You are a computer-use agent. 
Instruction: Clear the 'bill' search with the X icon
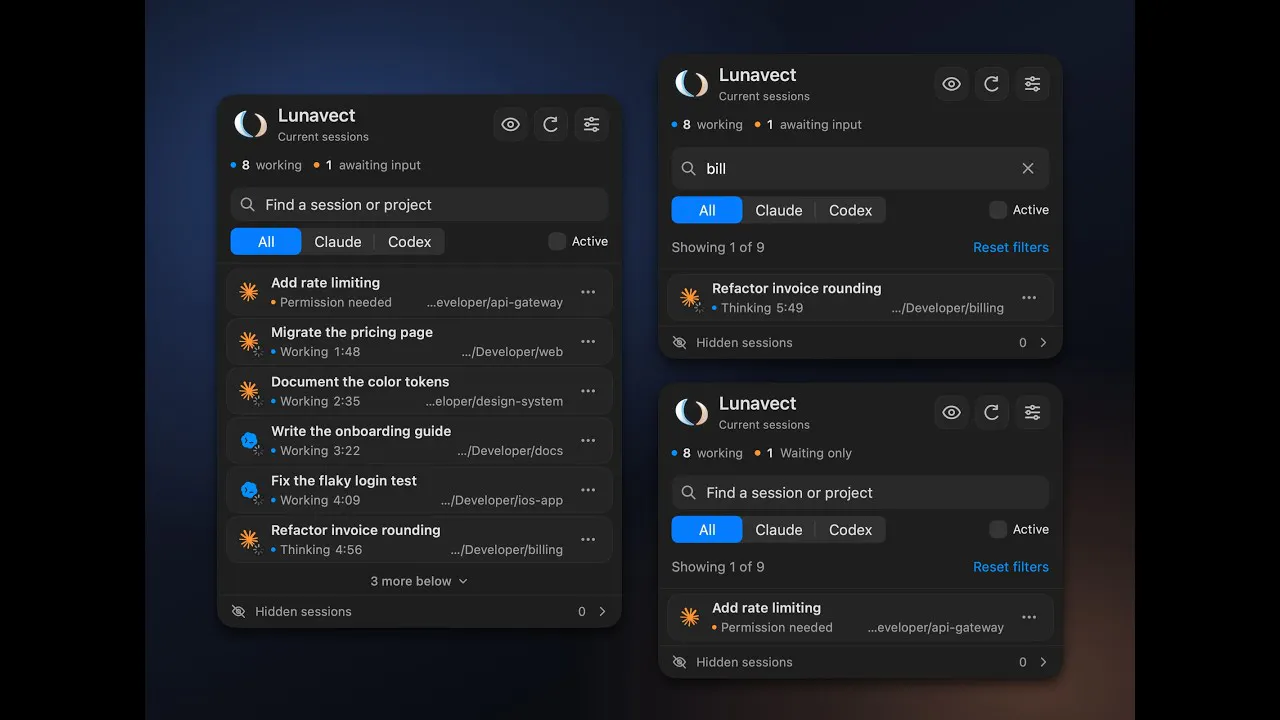[x=1028, y=168]
